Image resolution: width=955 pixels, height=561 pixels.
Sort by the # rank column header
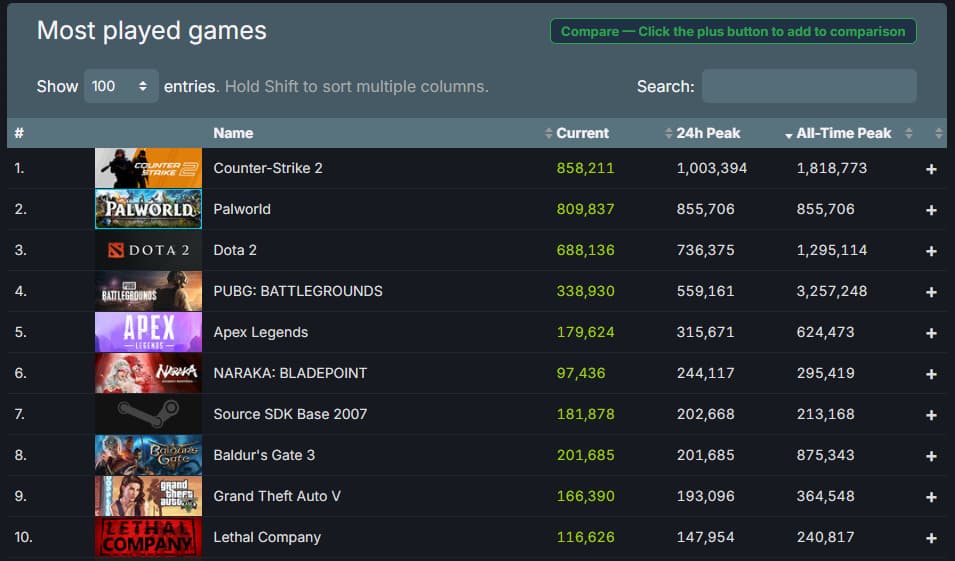pyautogui.click(x=19, y=133)
